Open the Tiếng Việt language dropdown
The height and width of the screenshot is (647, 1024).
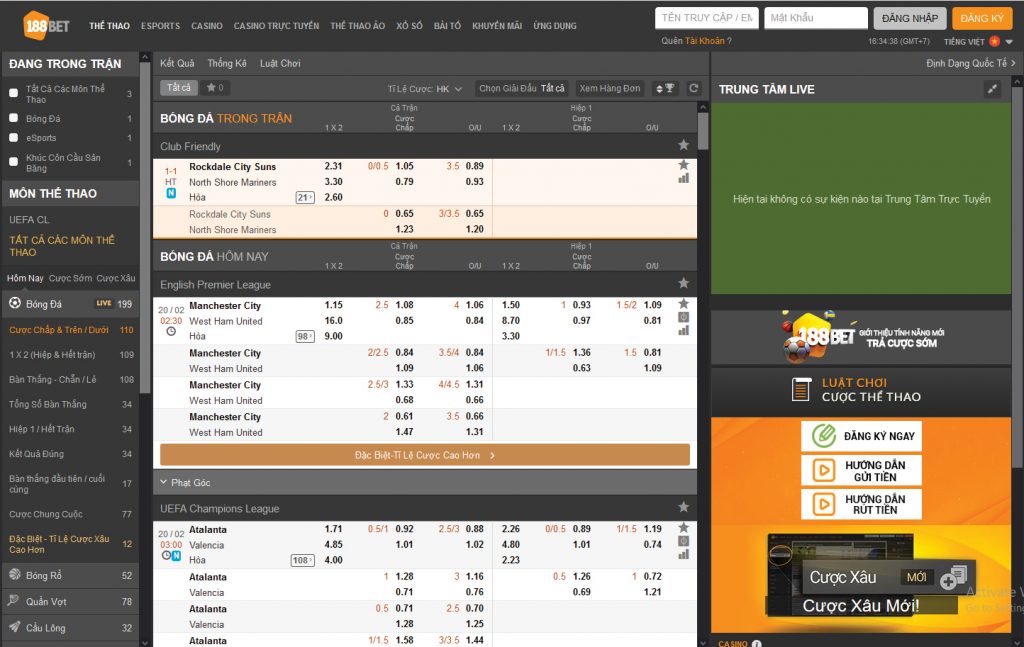tap(971, 41)
